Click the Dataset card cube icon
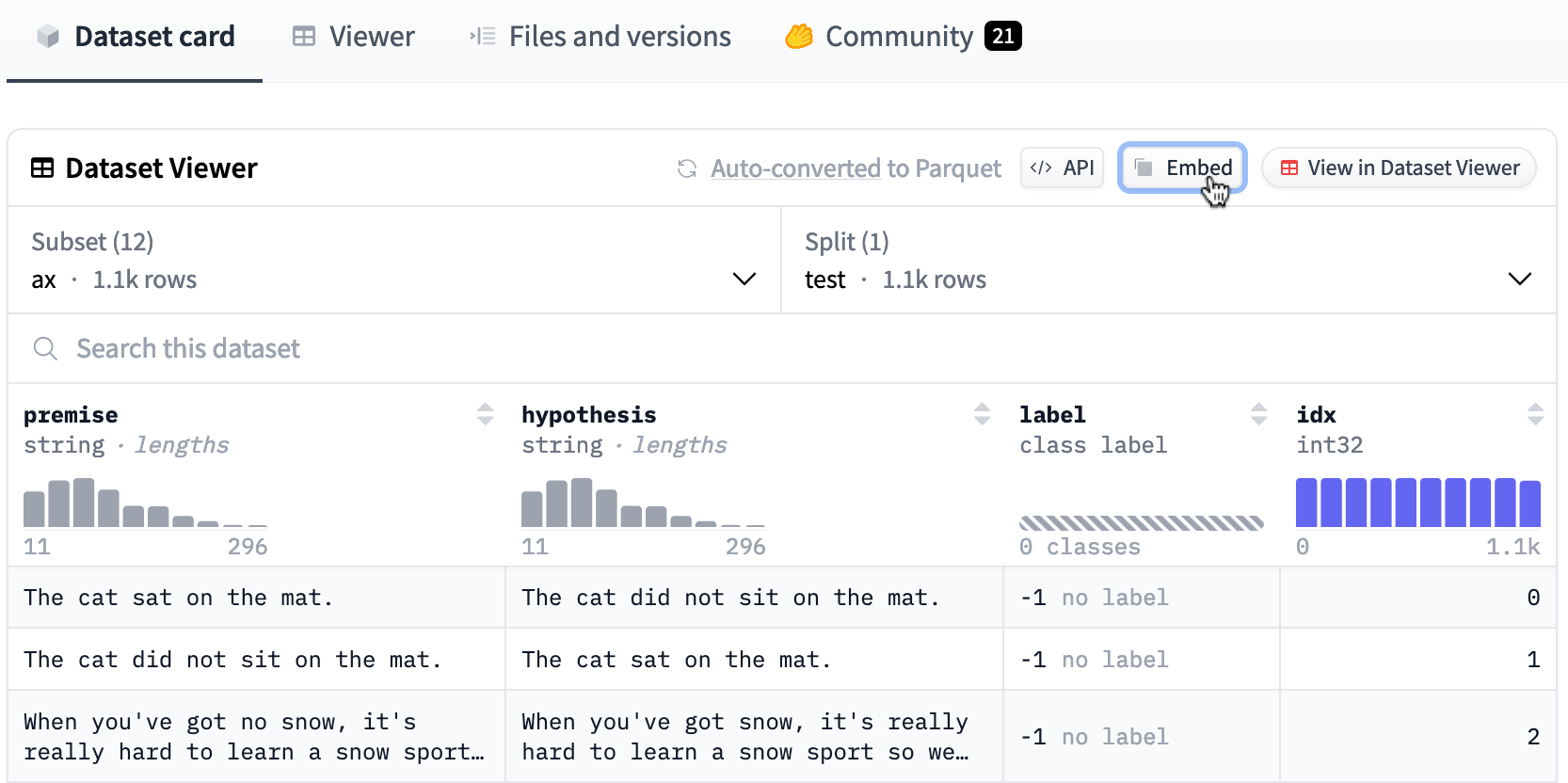 pyautogui.click(x=48, y=37)
